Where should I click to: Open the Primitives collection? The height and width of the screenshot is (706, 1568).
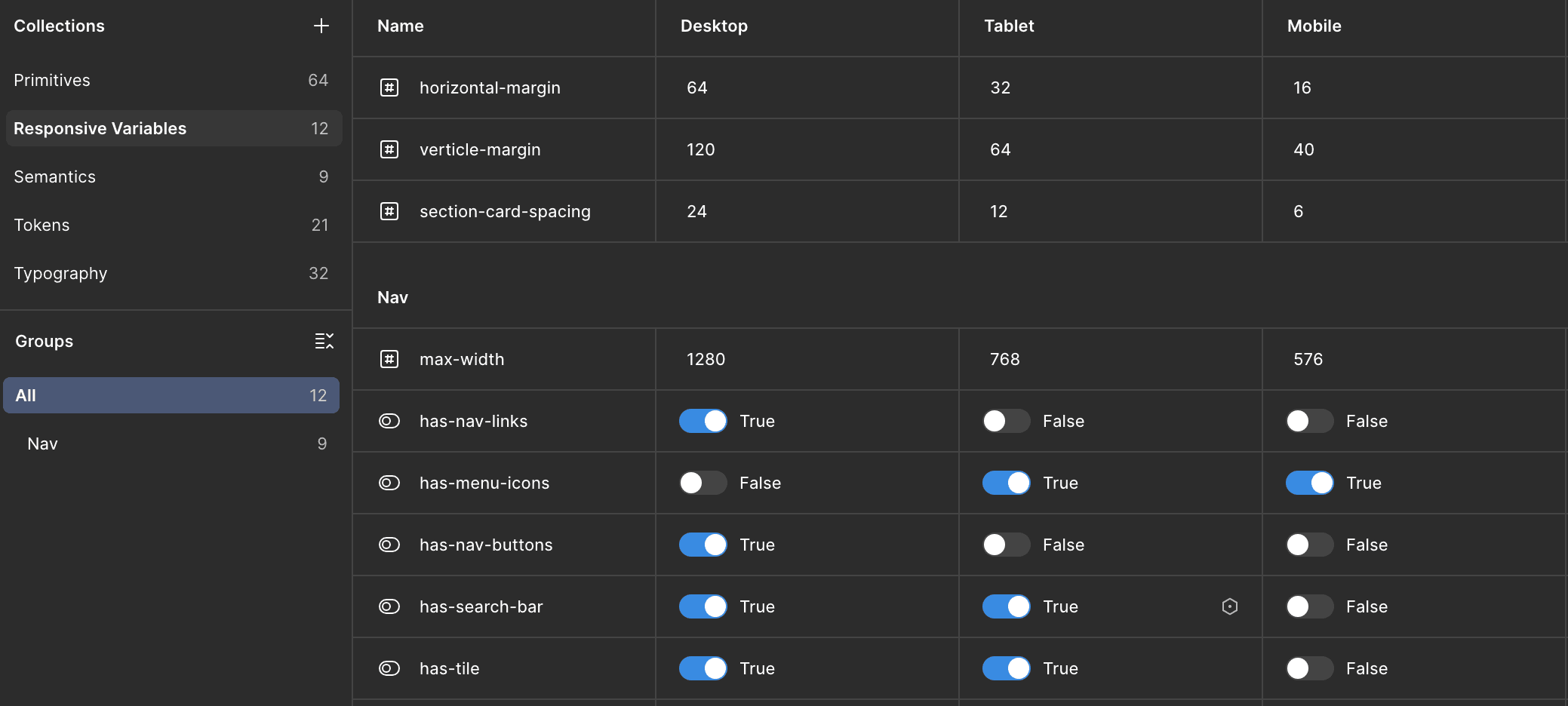tap(52, 80)
